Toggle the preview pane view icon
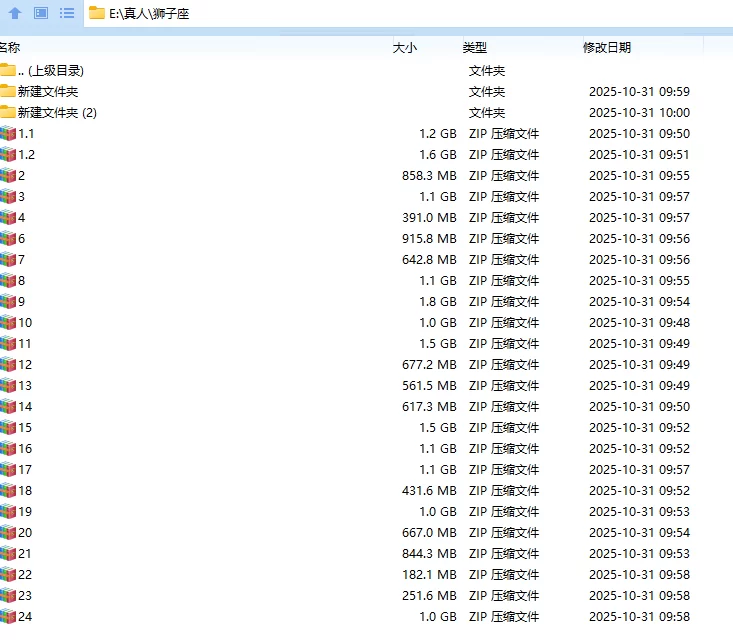This screenshot has width=733, height=642. pos(41,13)
